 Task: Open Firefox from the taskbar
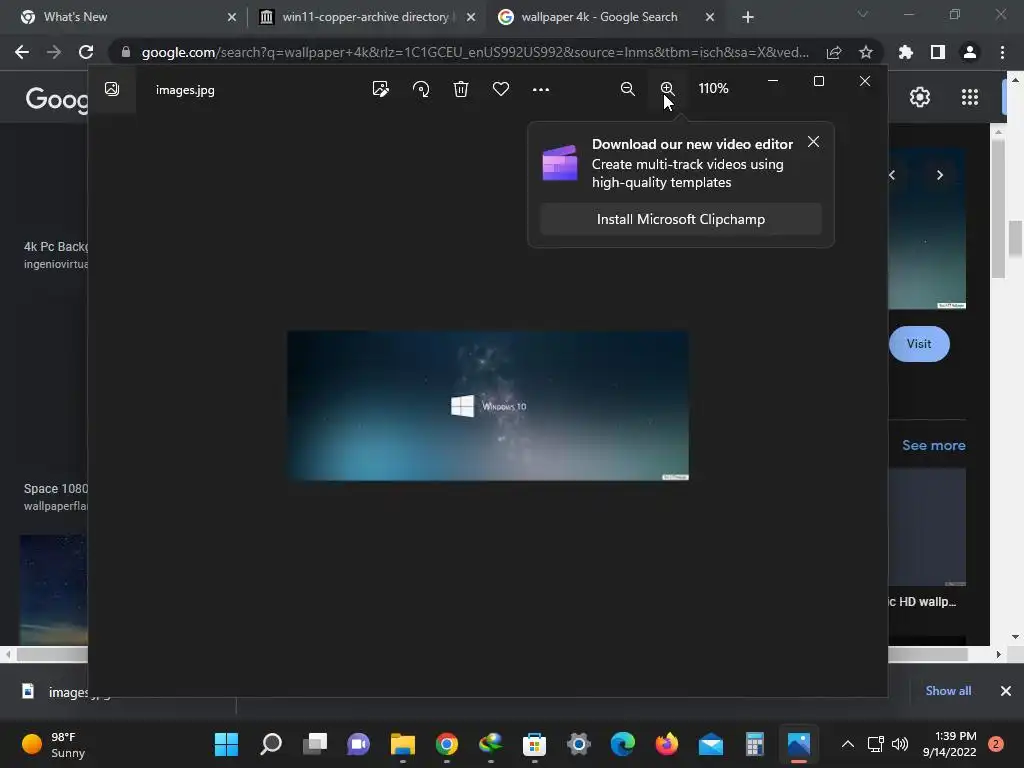point(667,744)
